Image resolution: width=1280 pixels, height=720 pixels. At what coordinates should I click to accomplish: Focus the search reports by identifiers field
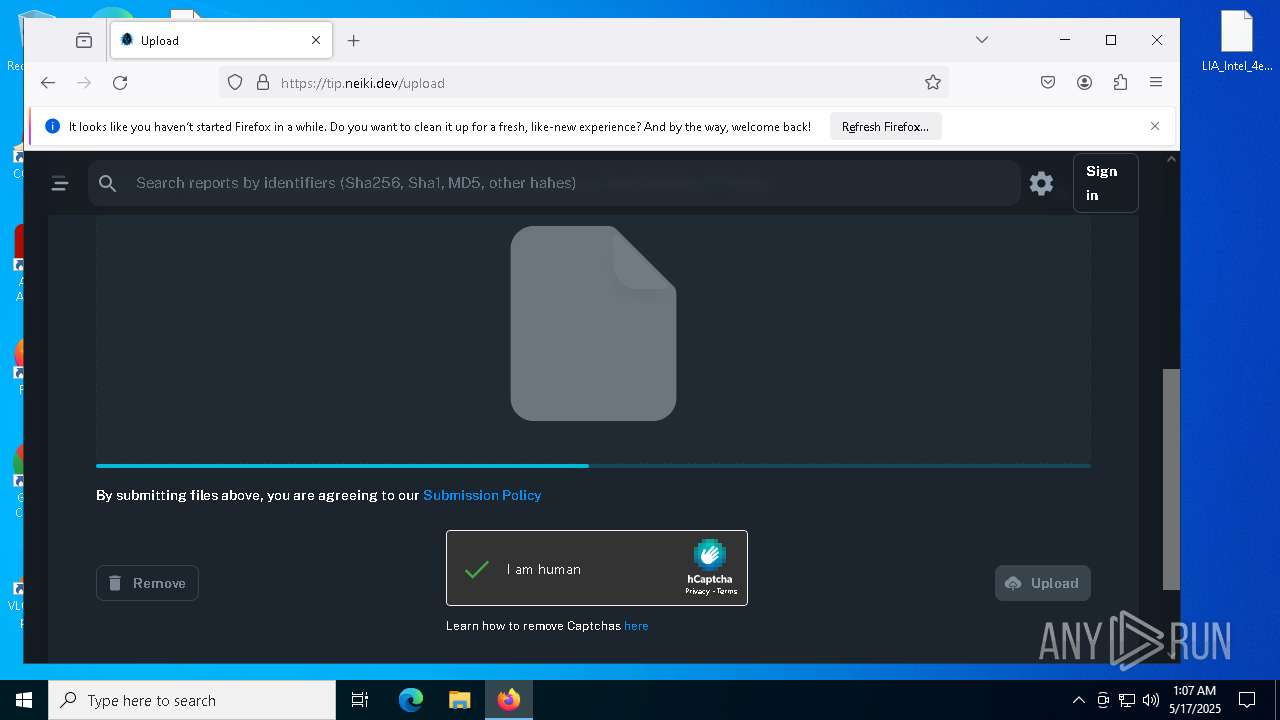point(555,183)
